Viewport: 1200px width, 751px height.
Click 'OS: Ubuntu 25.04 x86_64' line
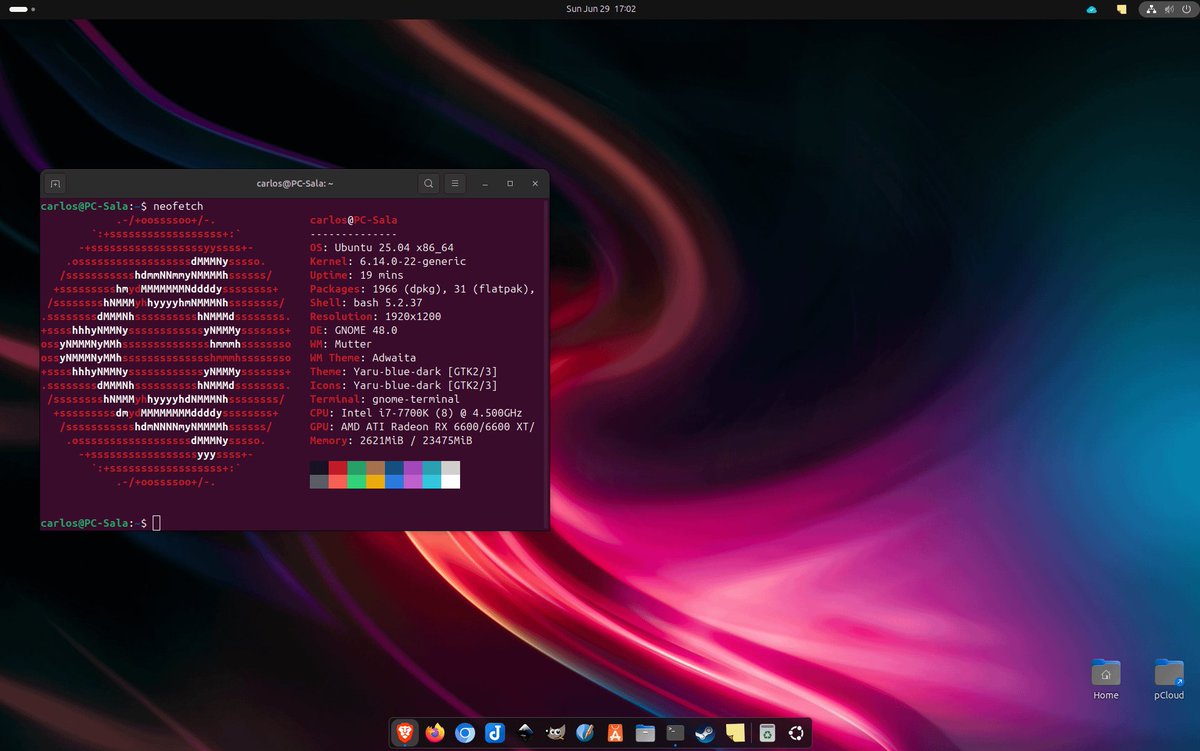tap(382, 247)
